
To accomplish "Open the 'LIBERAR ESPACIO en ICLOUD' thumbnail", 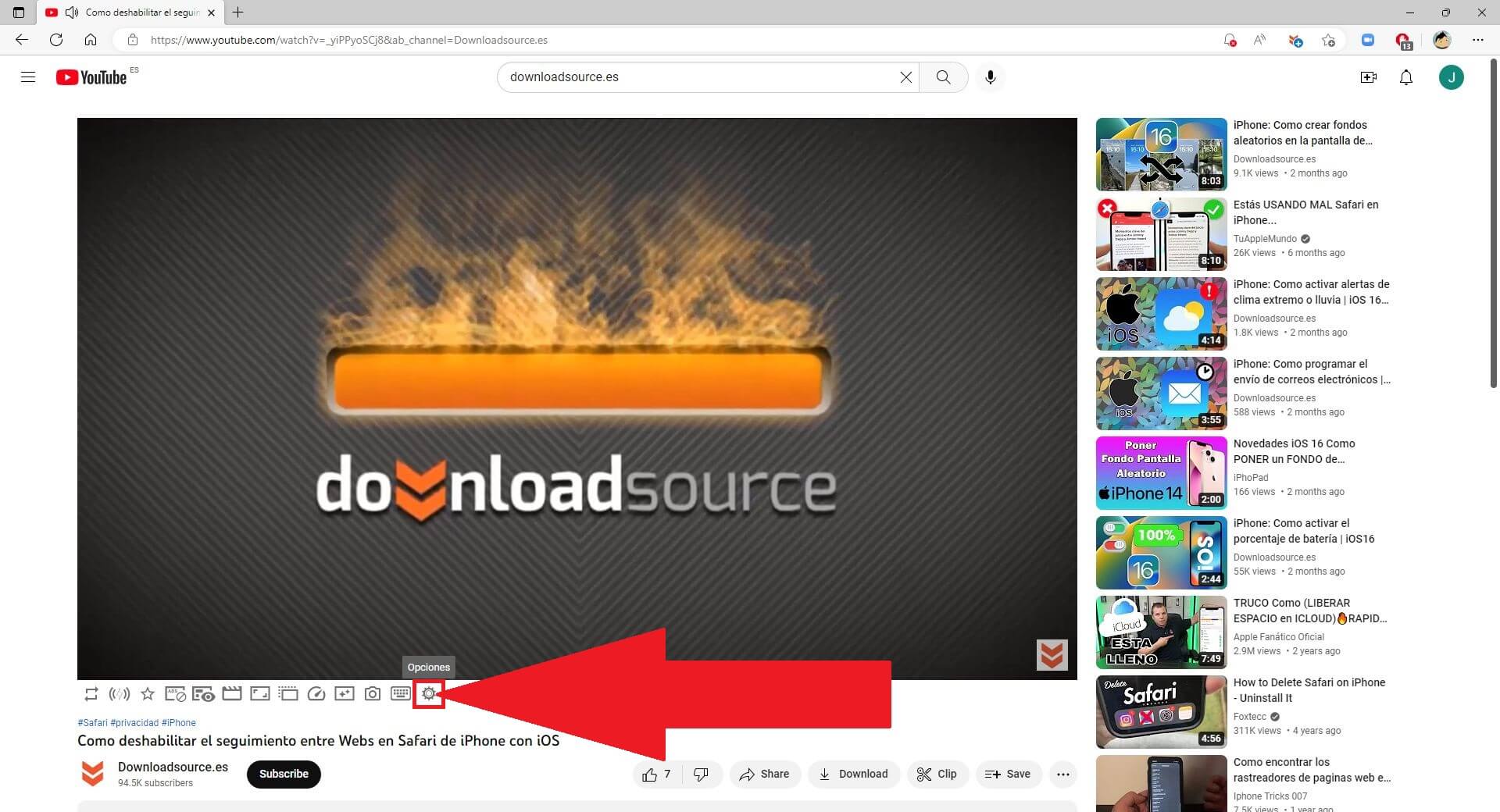I will pos(1161,632).
